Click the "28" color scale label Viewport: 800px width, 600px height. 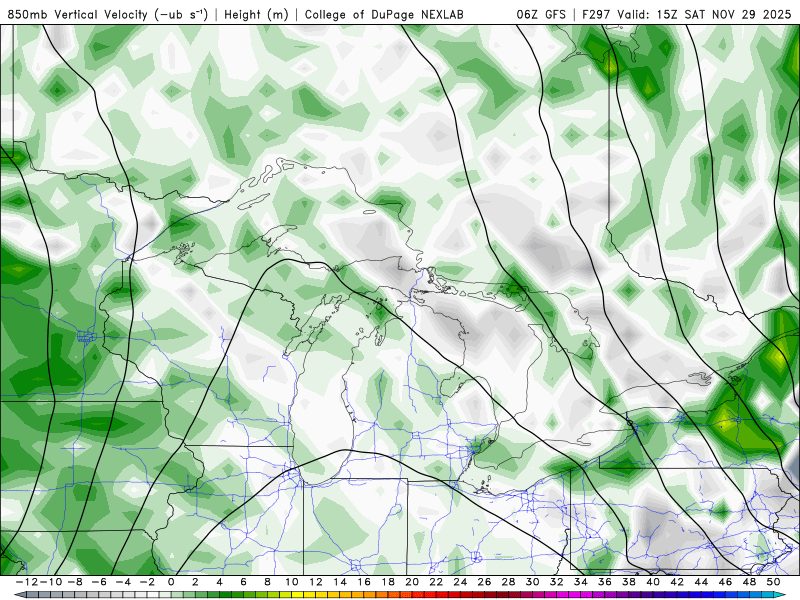tap(508, 582)
